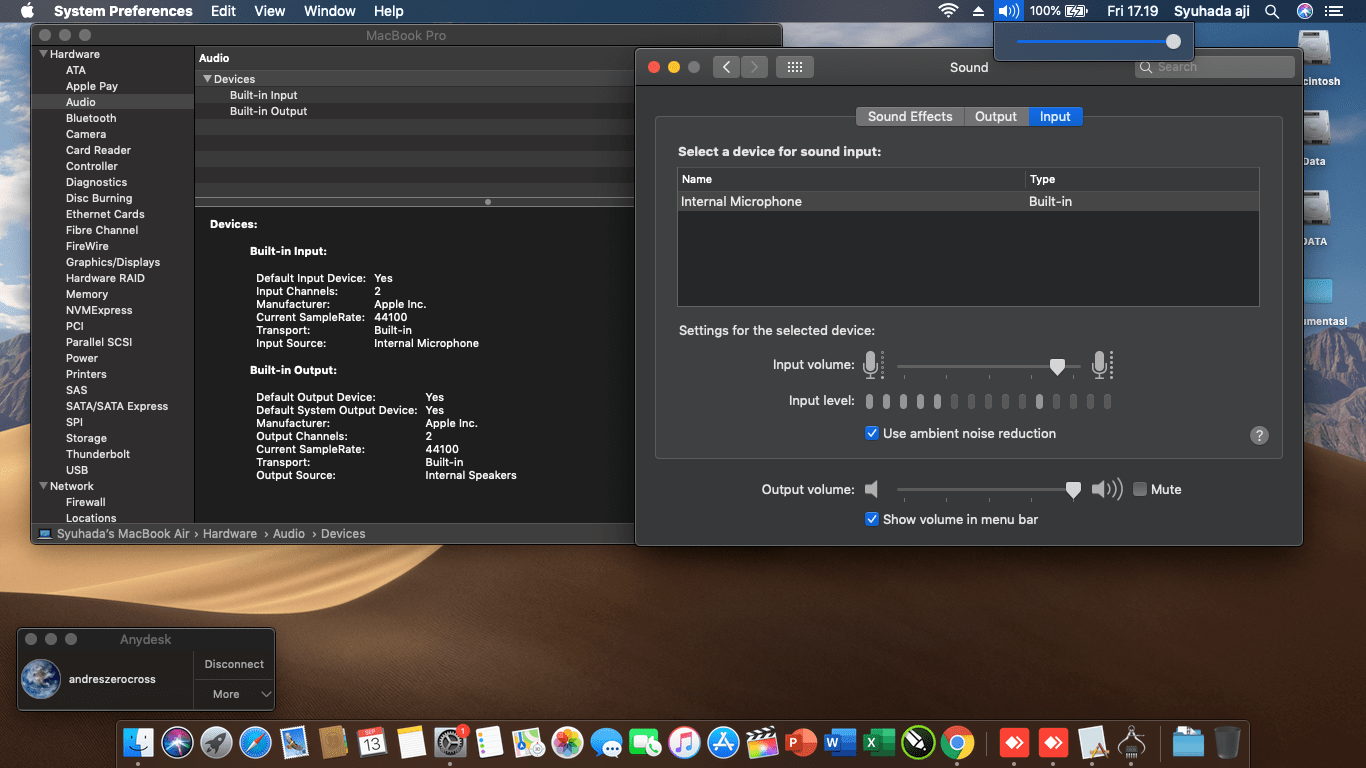Image resolution: width=1366 pixels, height=768 pixels.
Task: Collapse the Hardware section triangle
Action: coord(43,54)
